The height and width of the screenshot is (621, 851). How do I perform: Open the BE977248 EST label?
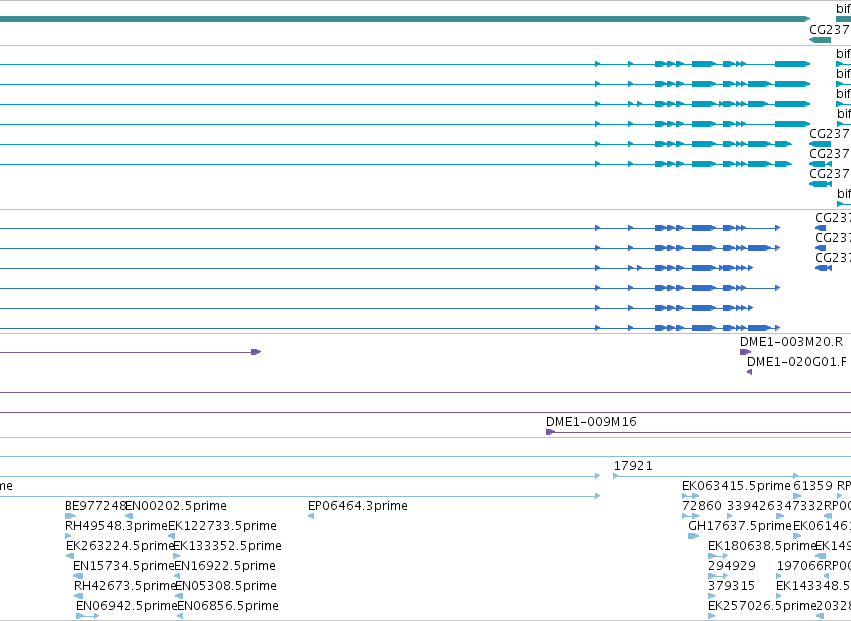click(96, 506)
